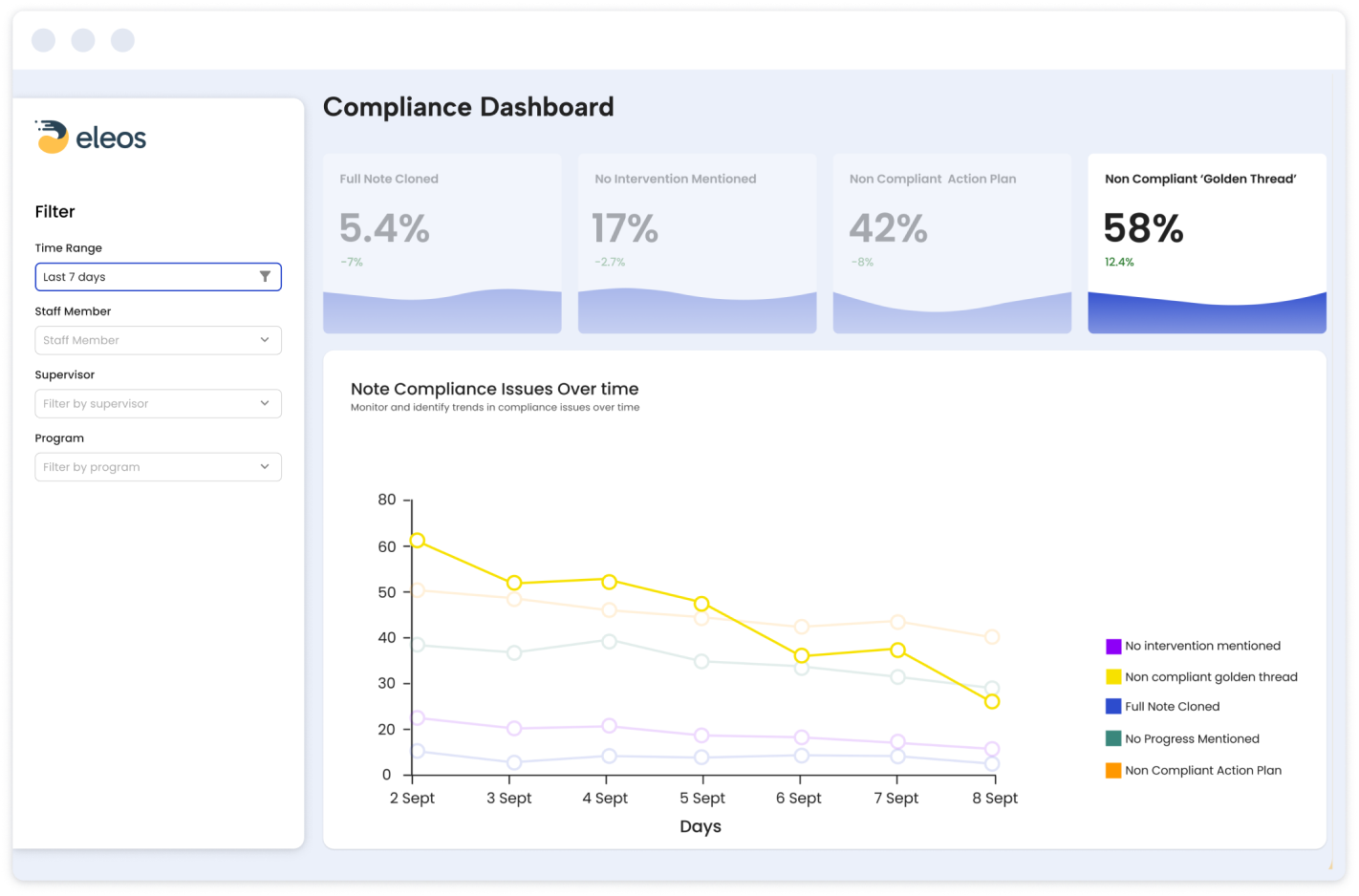Toggle the No intervention mentioned legend label
This screenshot has width=1359, height=896.
click(1202, 647)
